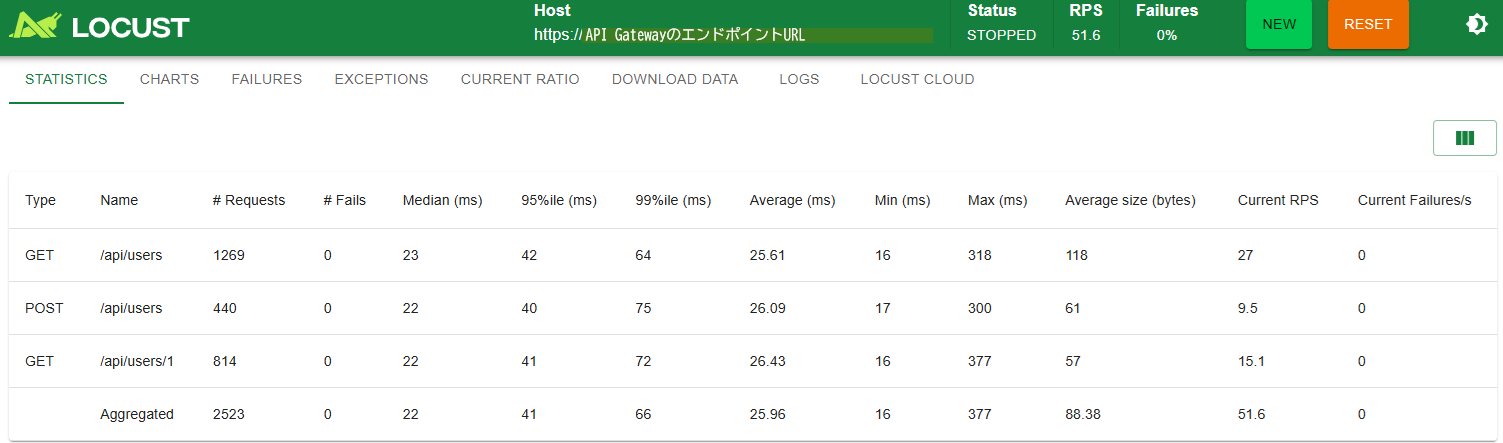The width and height of the screenshot is (1503, 443).
Task: Click the Host URL text in header
Action: point(694,35)
